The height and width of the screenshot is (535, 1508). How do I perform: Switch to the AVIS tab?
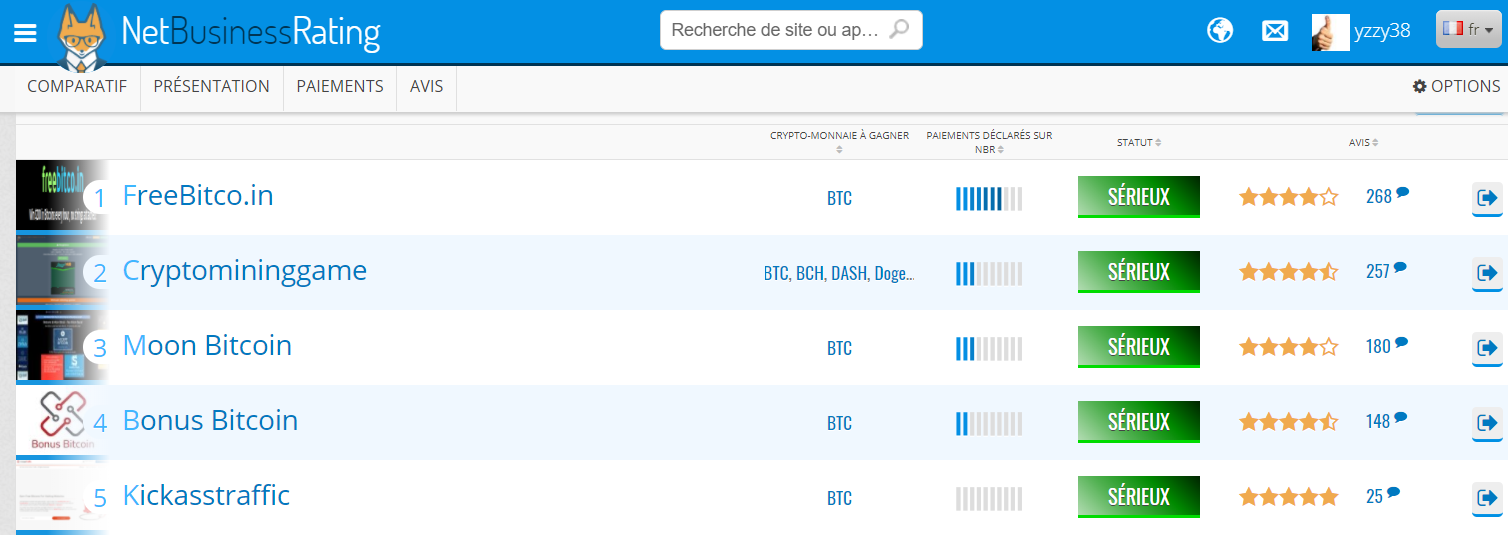tap(427, 87)
